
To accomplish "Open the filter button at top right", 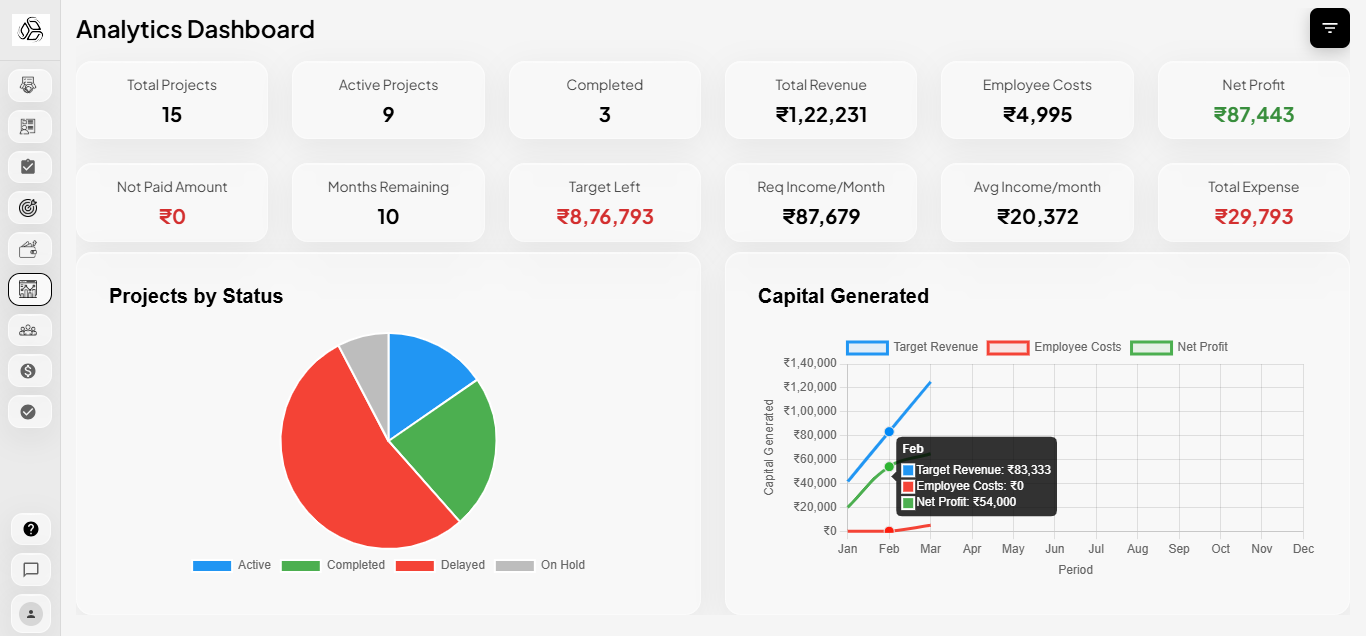I will pyautogui.click(x=1329, y=28).
